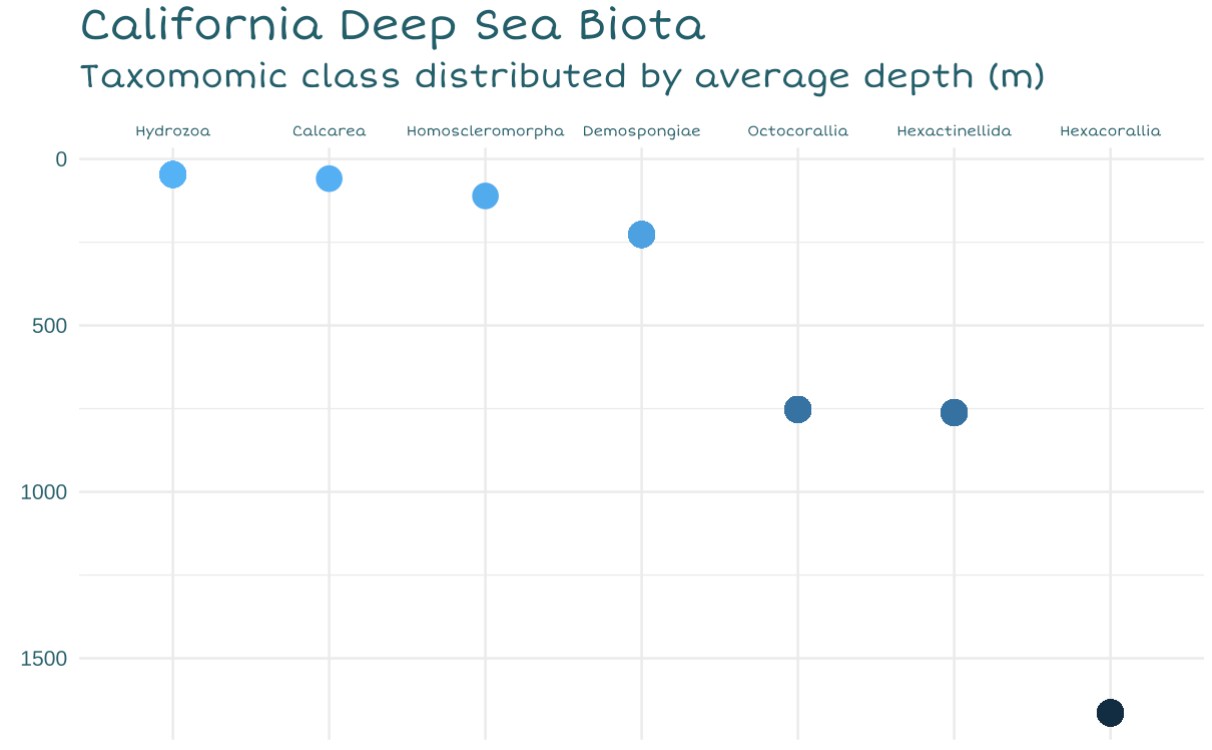Screen dimensions: 1212x750
Task: Click the Hexactinellida column label
Action: click(x=954, y=131)
